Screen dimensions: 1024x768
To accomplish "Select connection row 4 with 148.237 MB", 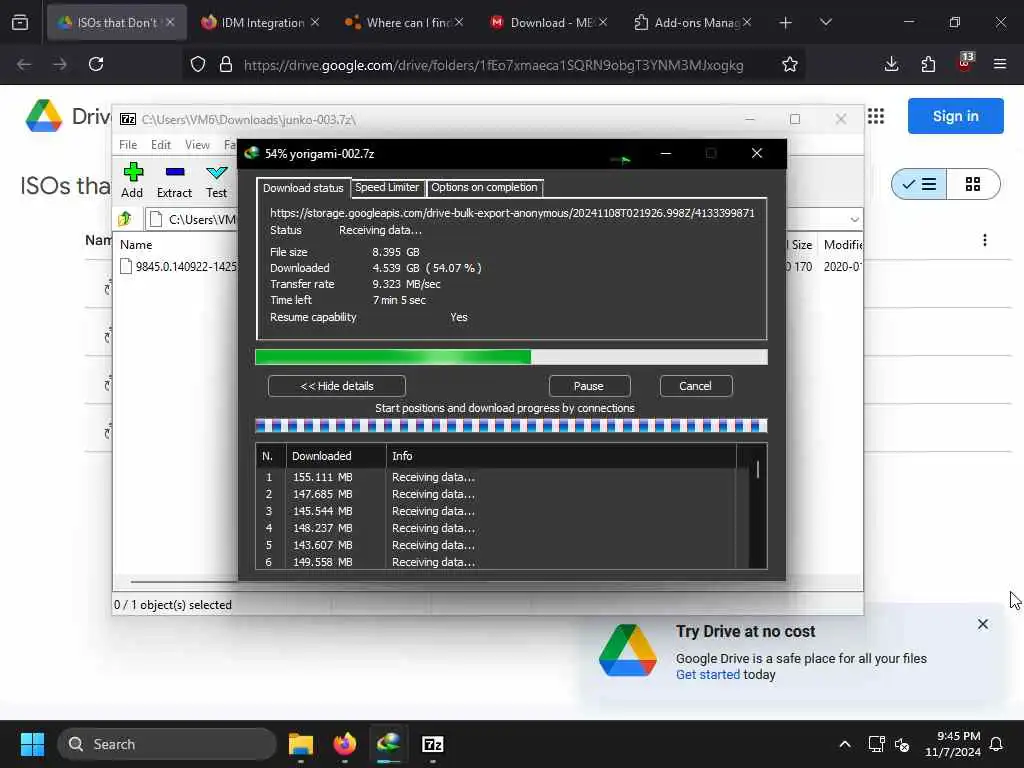I will pyautogui.click(x=496, y=528).
